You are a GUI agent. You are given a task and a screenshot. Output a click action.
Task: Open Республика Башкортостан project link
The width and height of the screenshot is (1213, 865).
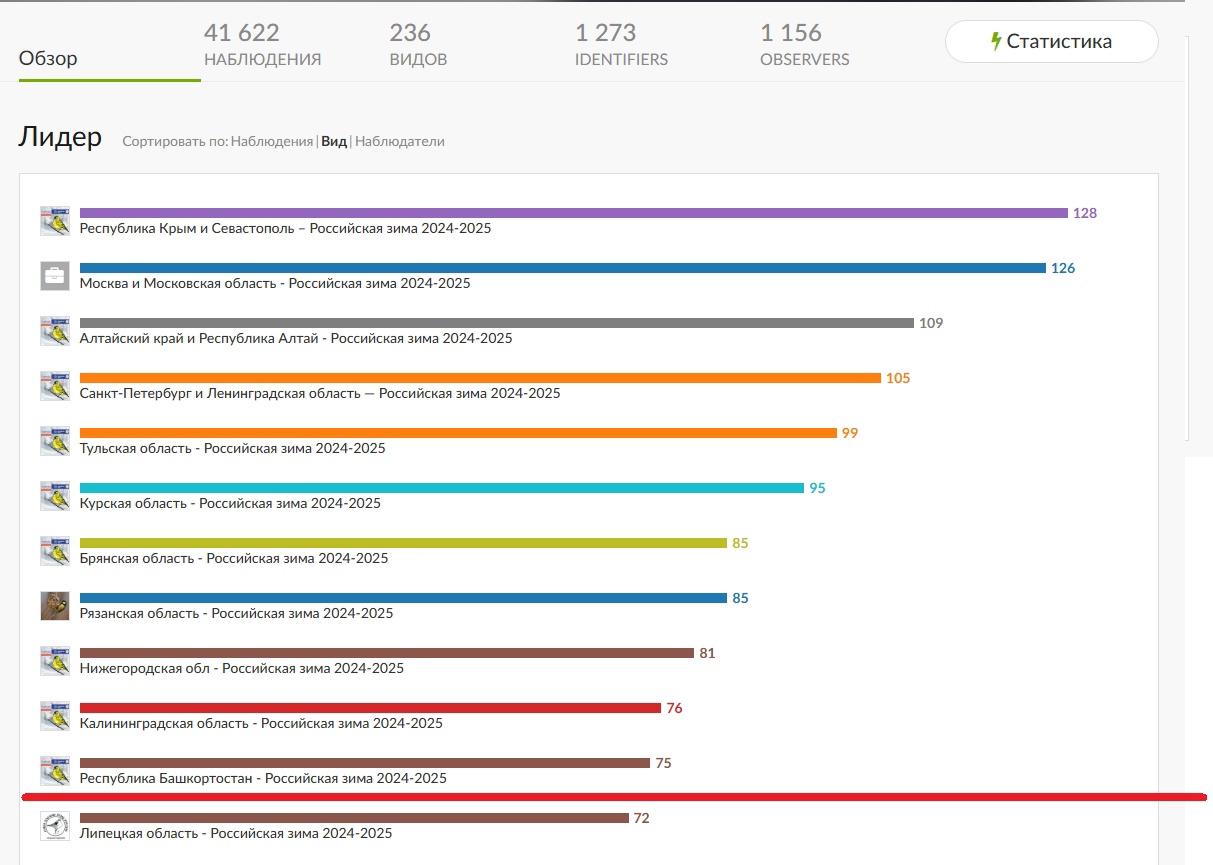click(263, 778)
